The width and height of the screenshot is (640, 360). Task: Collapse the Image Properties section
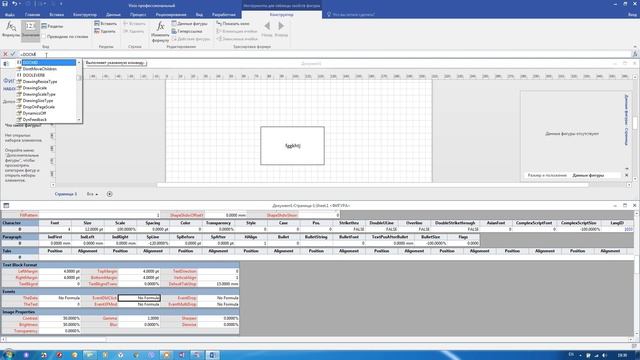click(x=120, y=312)
